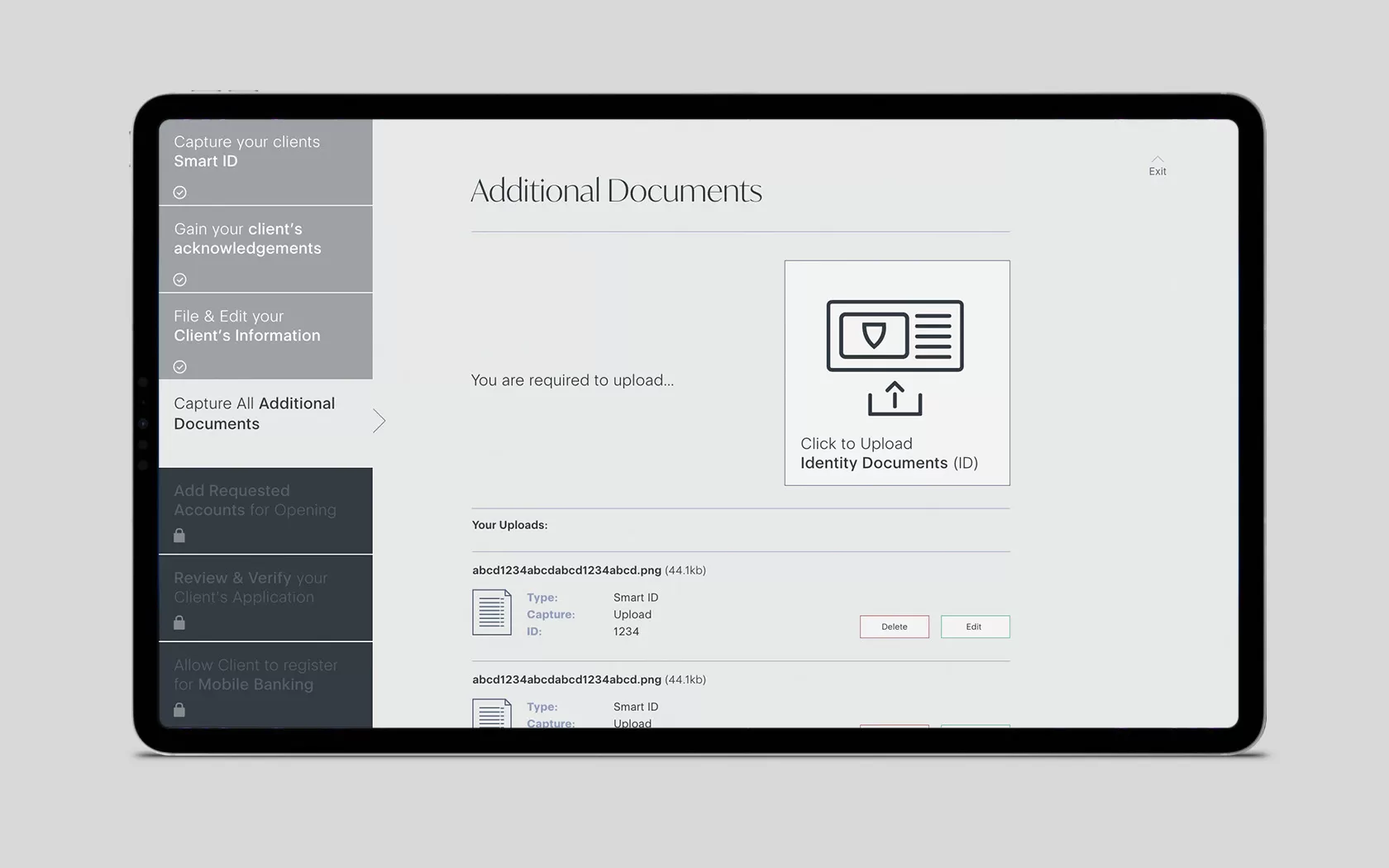Delete the first uploaded document
This screenshot has height=868, width=1389.
tap(894, 627)
